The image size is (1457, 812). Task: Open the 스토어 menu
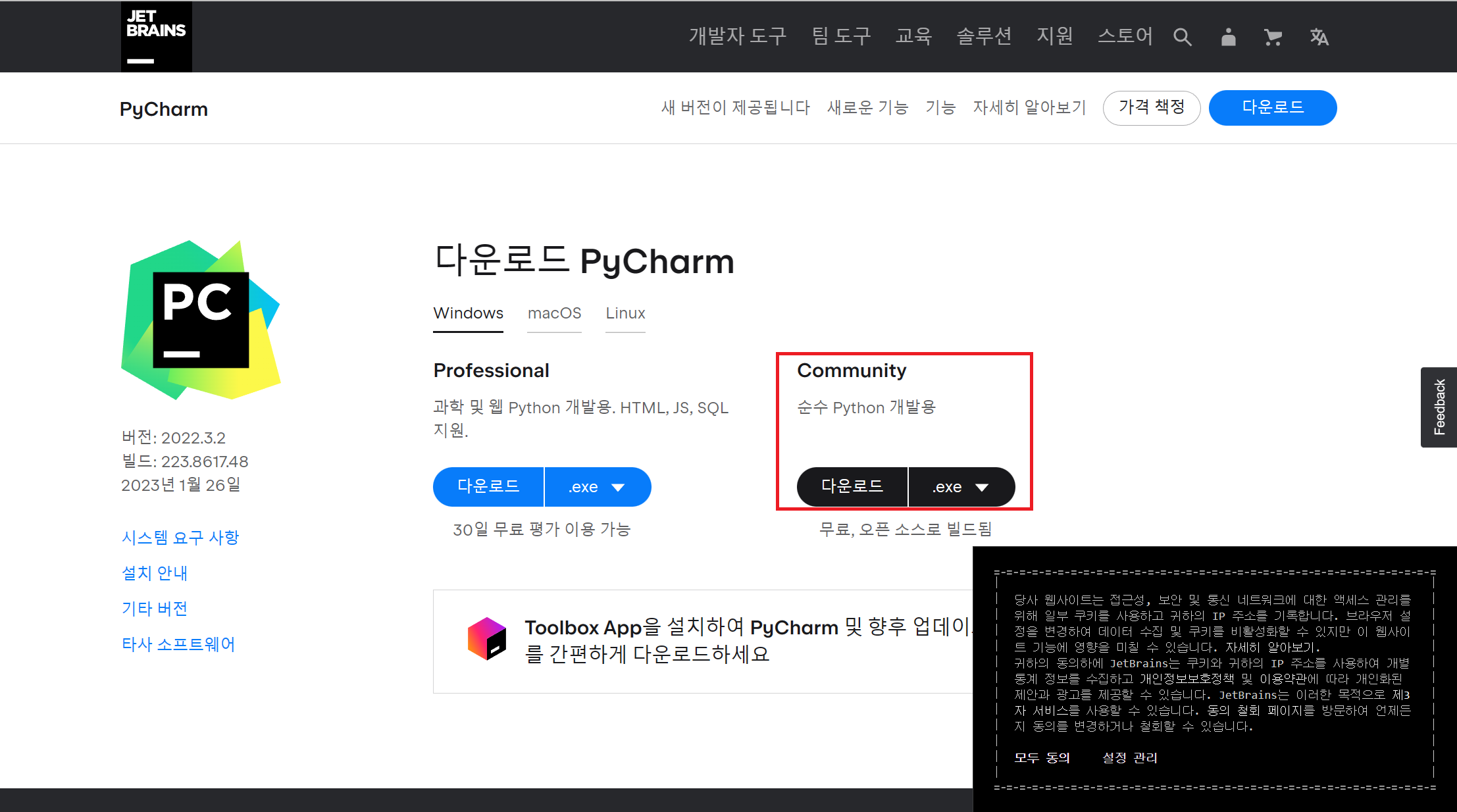point(1125,36)
